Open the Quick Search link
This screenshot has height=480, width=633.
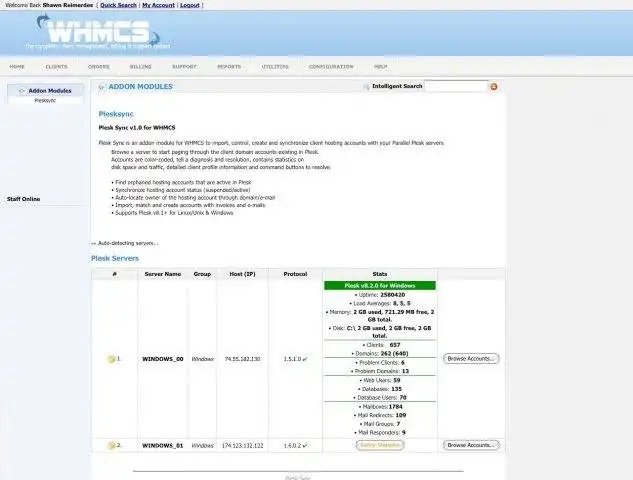click(x=118, y=5)
